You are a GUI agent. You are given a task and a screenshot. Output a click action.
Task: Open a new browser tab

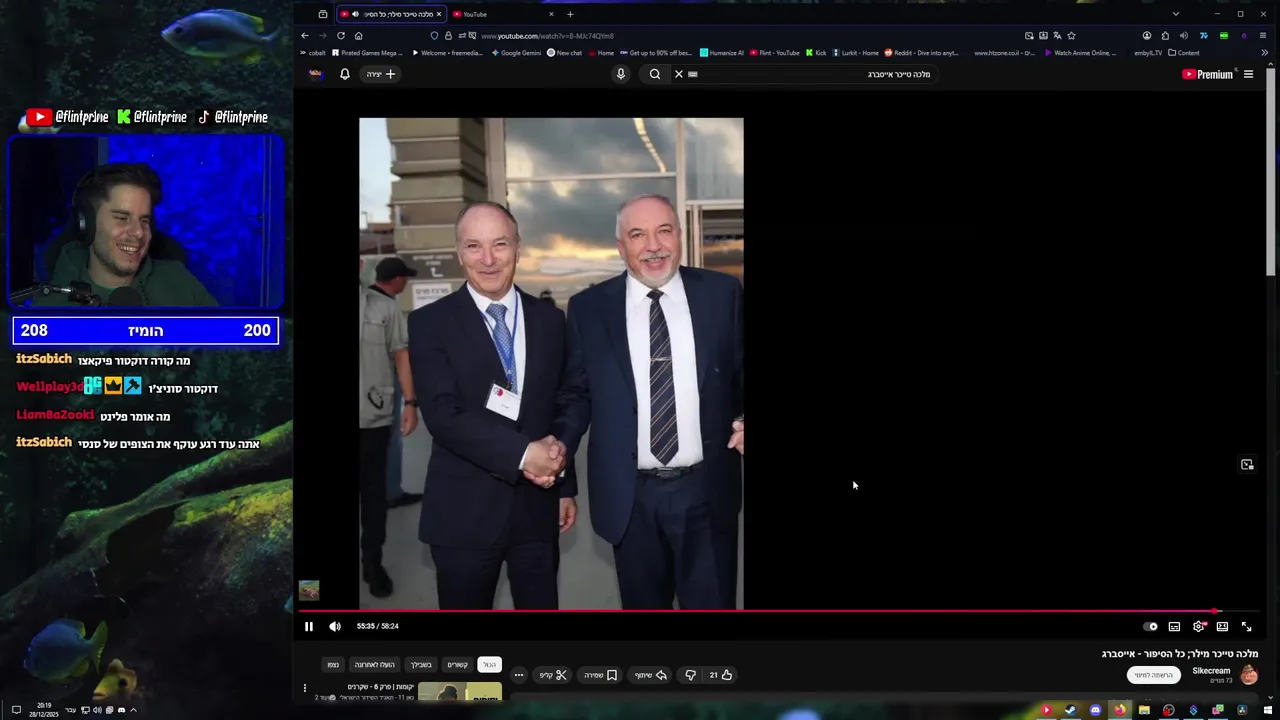pyautogui.click(x=570, y=14)
